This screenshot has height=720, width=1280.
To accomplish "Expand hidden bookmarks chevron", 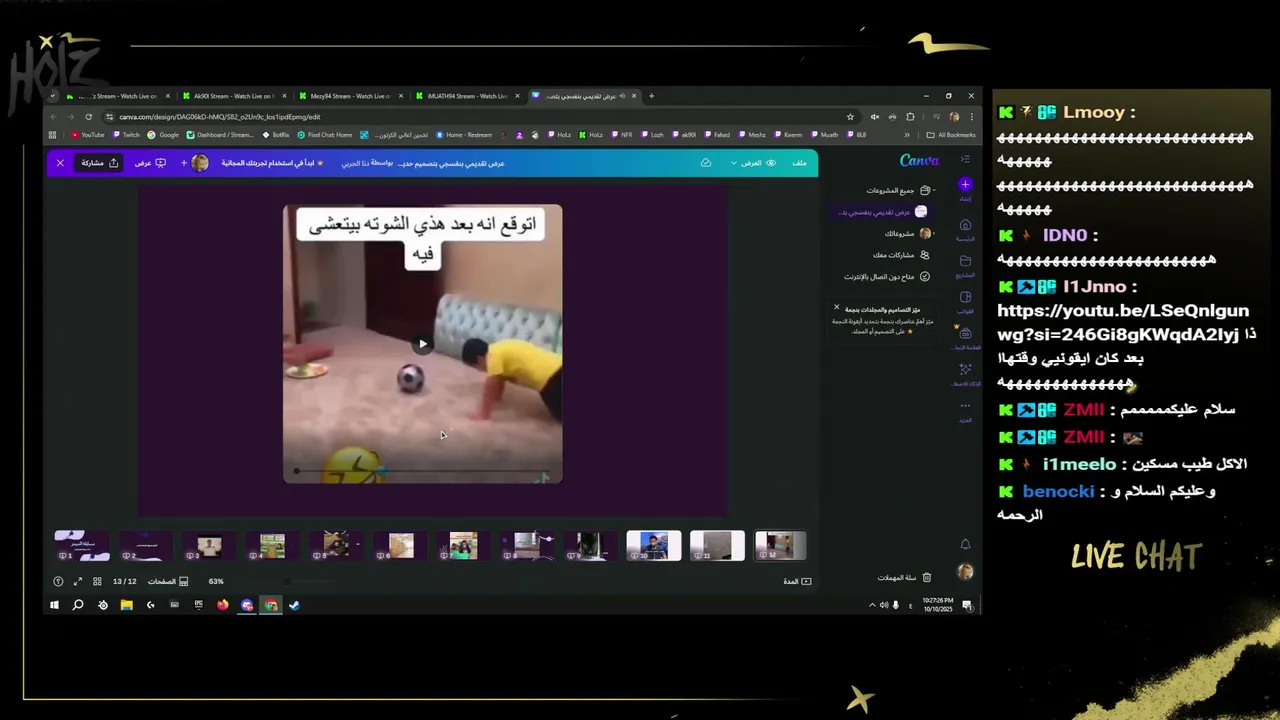I will coord(908,134).
